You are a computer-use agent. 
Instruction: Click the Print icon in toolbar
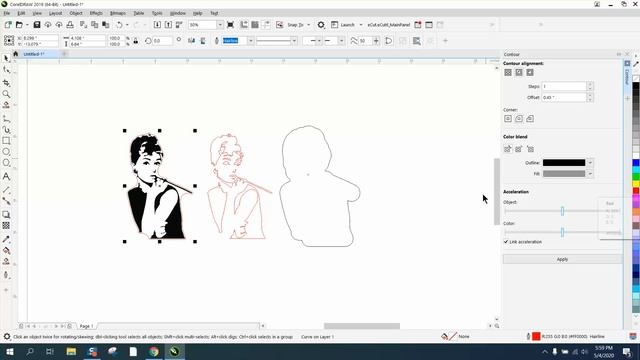tap(70, 25)
